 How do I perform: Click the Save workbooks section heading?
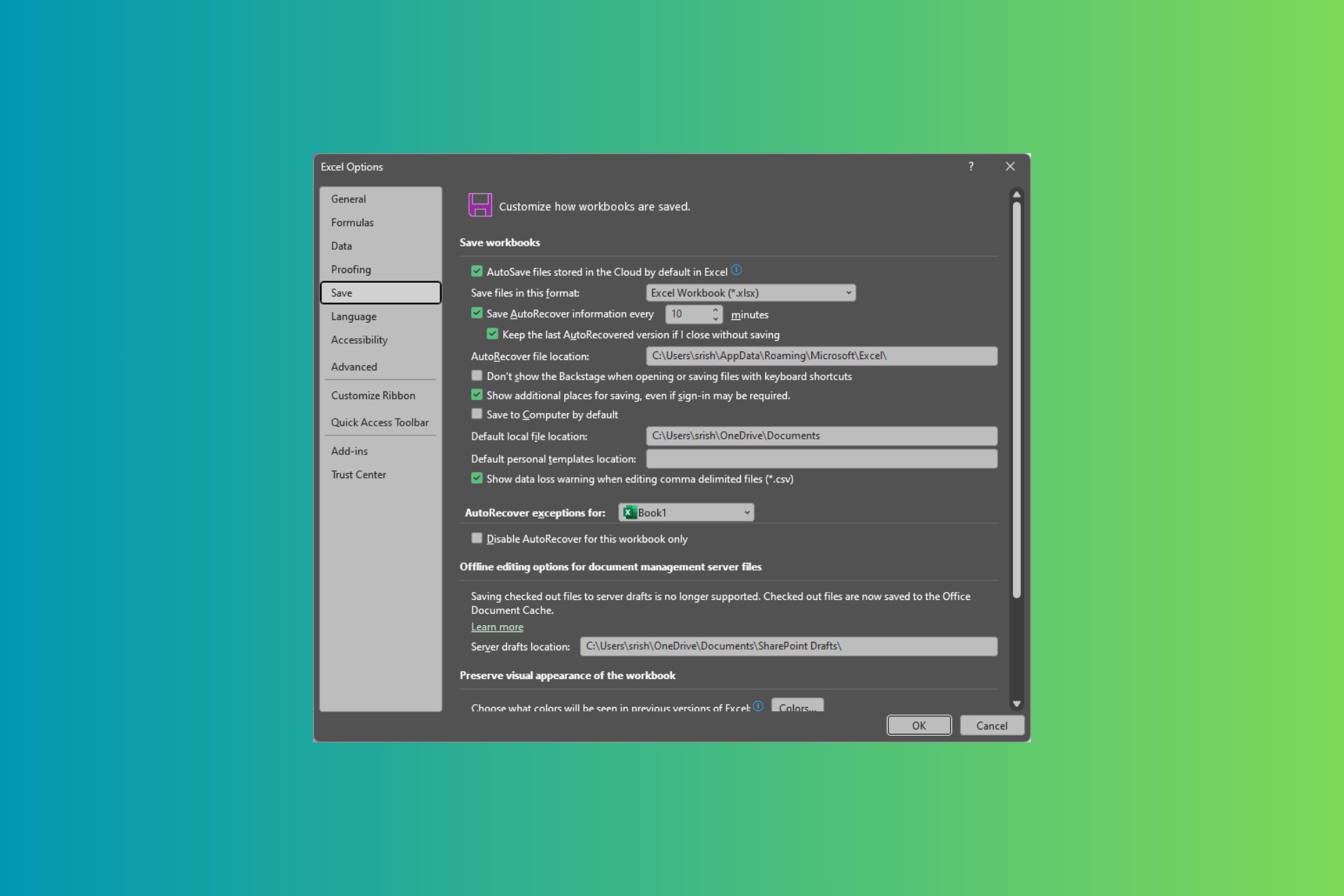(x=500, y=242)
